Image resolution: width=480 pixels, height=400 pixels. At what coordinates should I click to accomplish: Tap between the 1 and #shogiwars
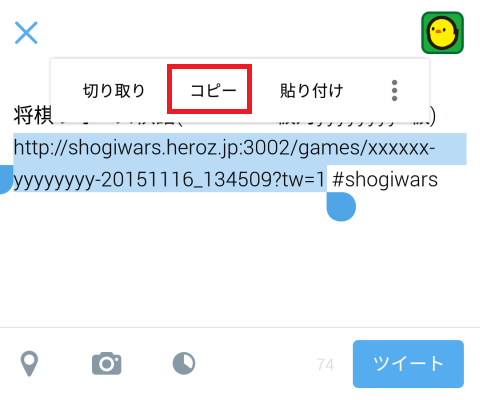pyautogui.click(x=329, y=180)
